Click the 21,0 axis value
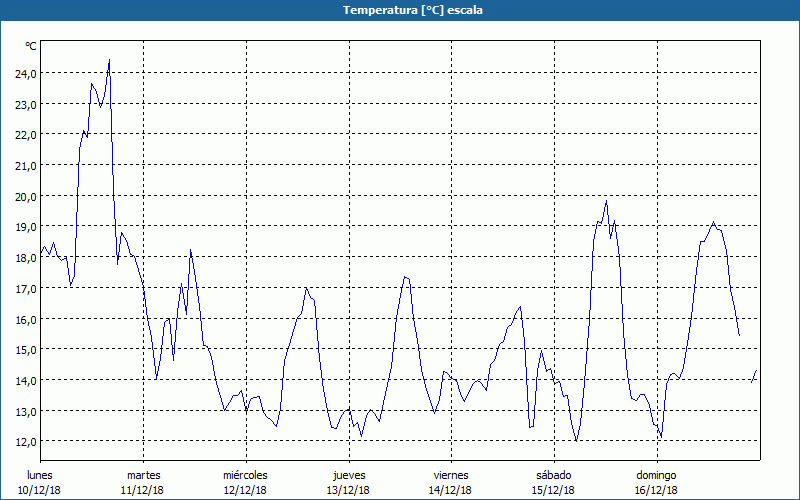 (x=26, y=165)
